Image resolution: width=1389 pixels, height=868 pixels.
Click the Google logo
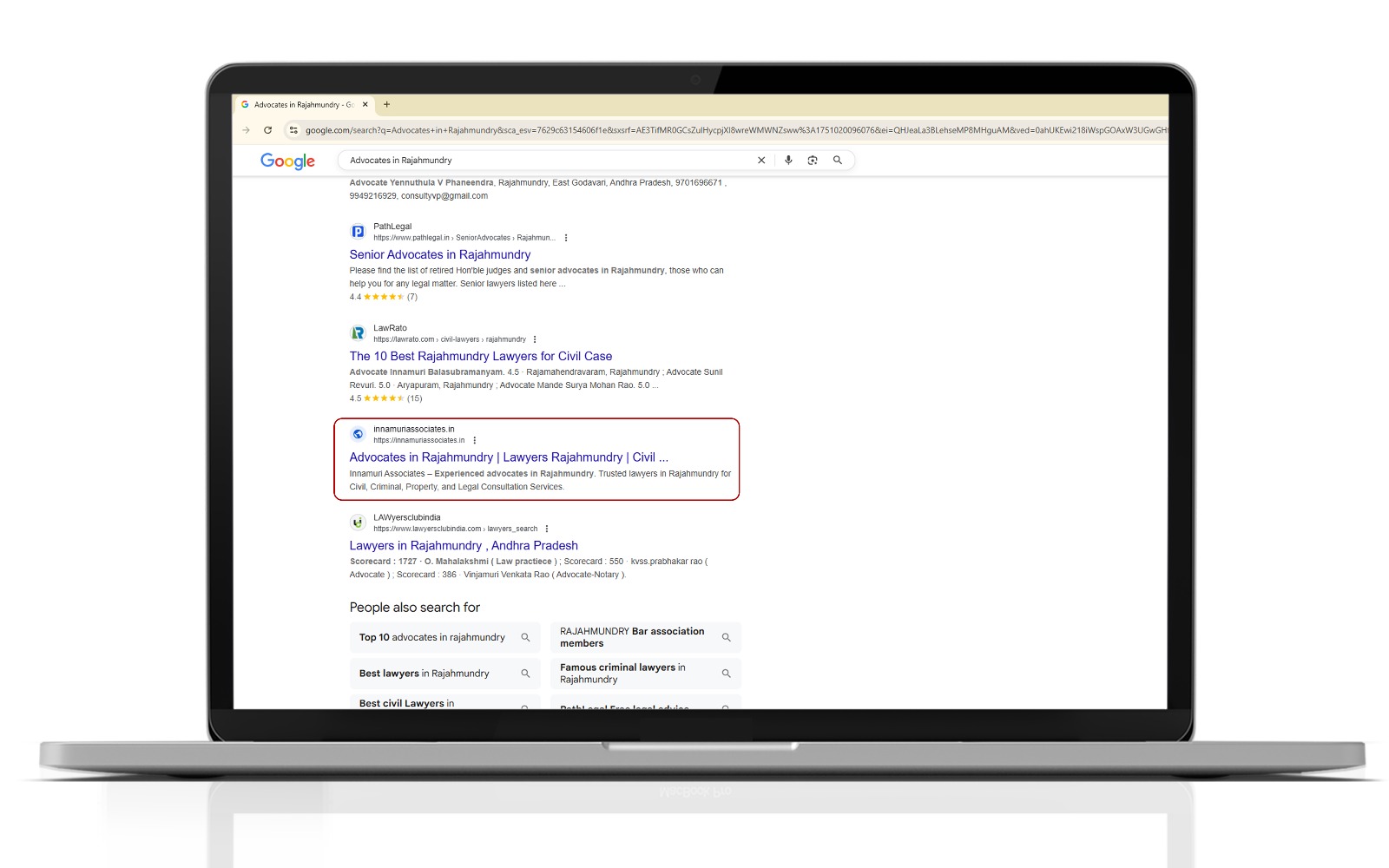click(x=287, y=161)
